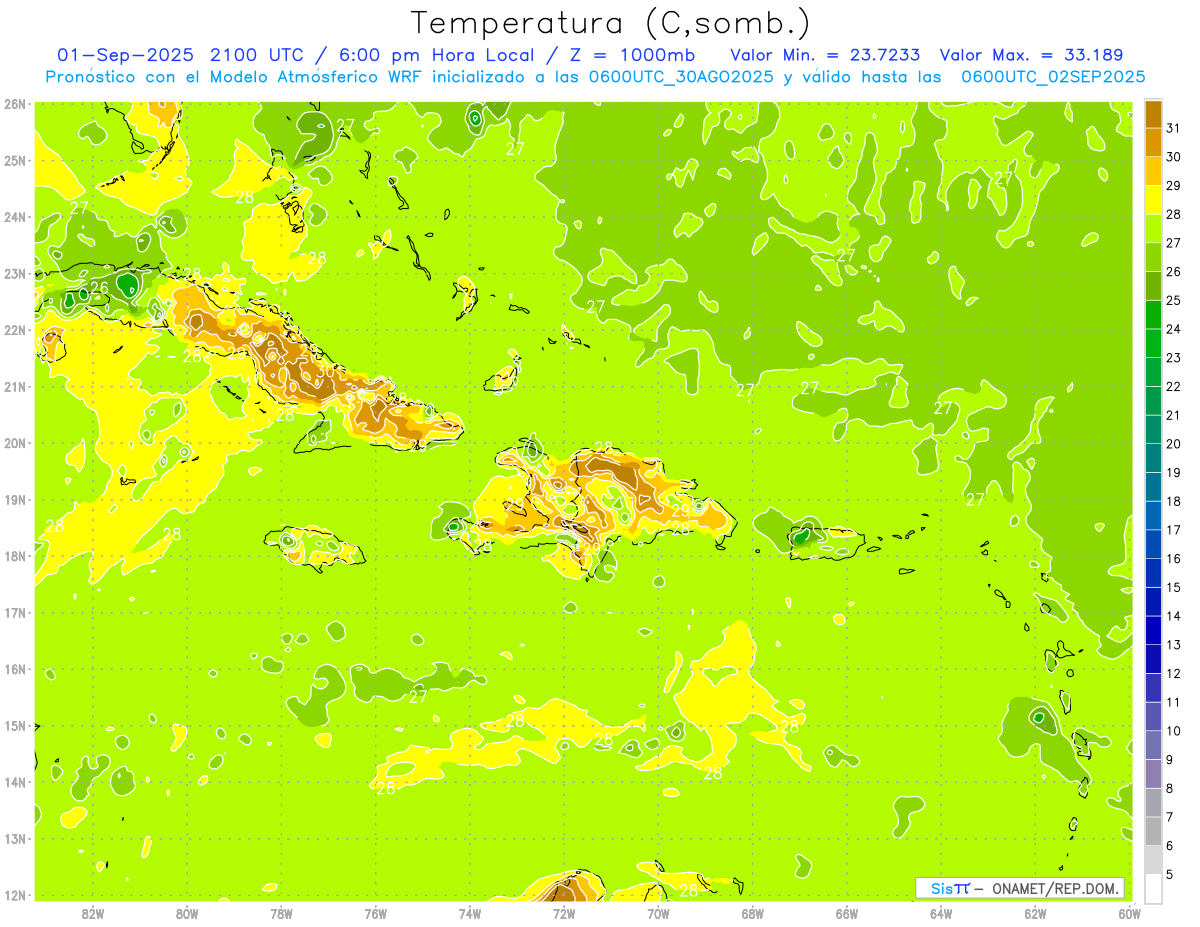Click the legend value "15" on the color bar
Viewport: 1200px width, 927px height.
(1174, 588)
